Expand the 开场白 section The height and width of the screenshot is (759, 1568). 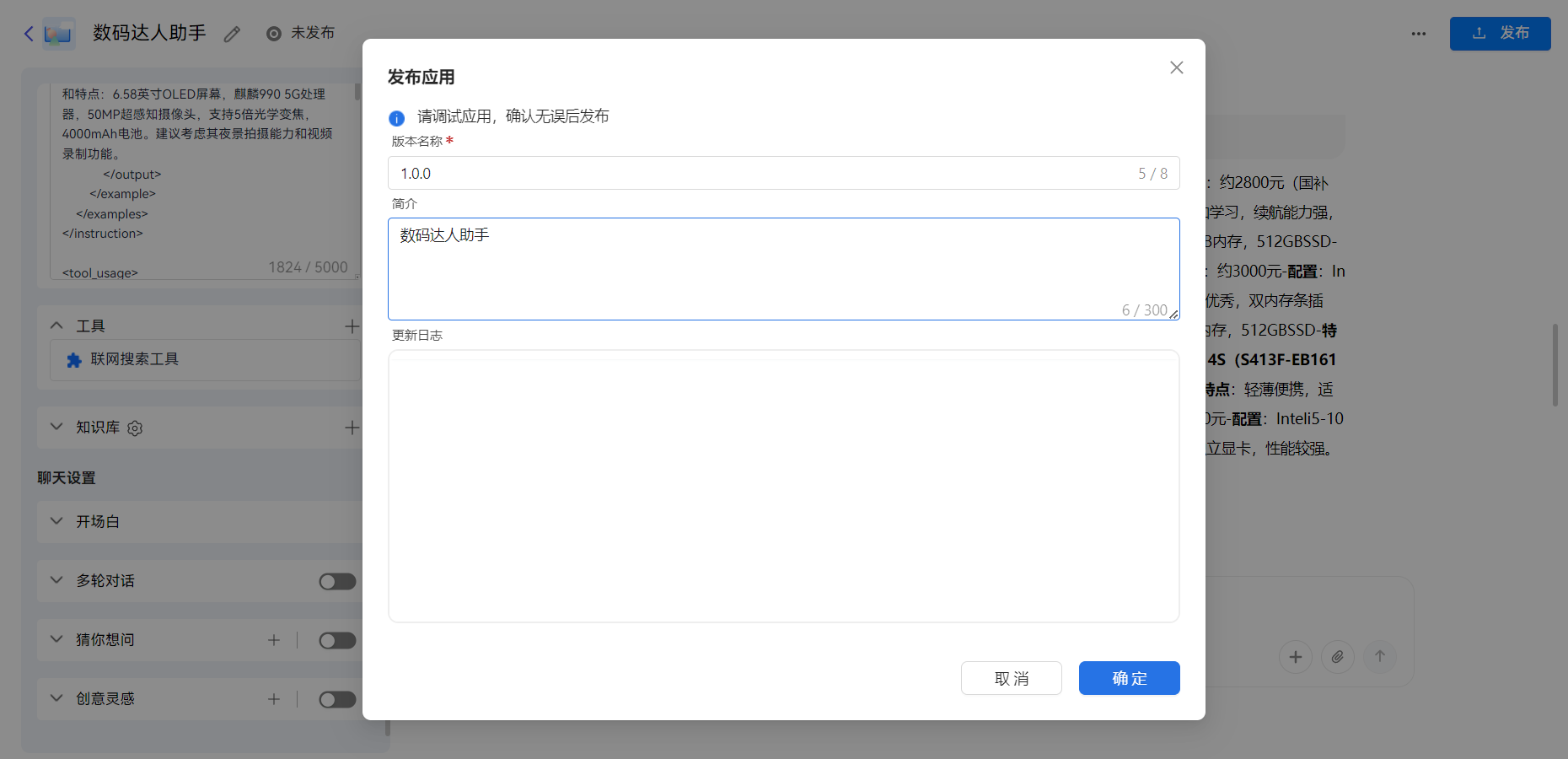(x=56, y=521)
